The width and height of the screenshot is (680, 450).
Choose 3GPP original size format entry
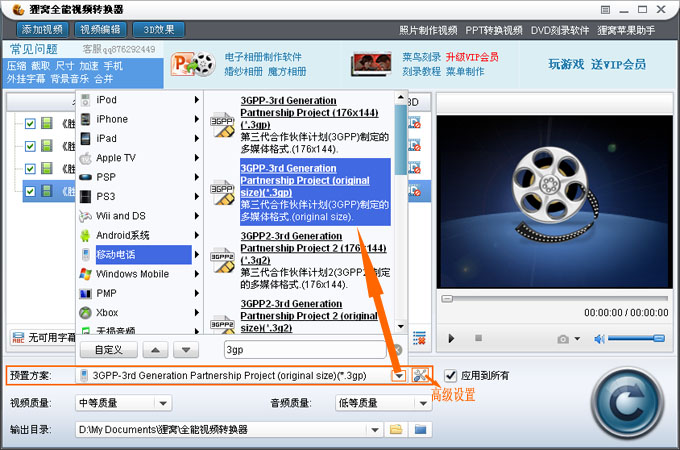pos(315,192)
